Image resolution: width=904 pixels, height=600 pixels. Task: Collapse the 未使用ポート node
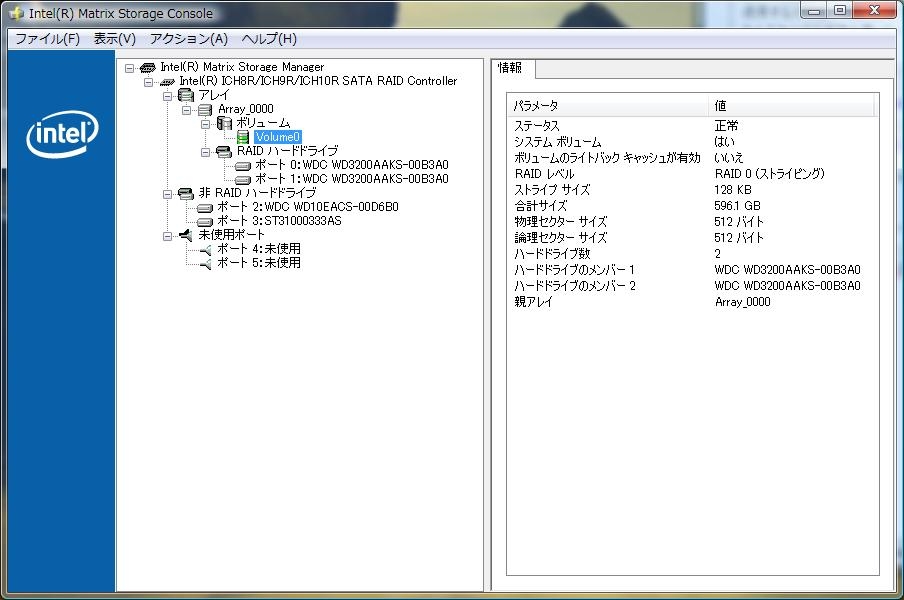[x=167, y=236]
